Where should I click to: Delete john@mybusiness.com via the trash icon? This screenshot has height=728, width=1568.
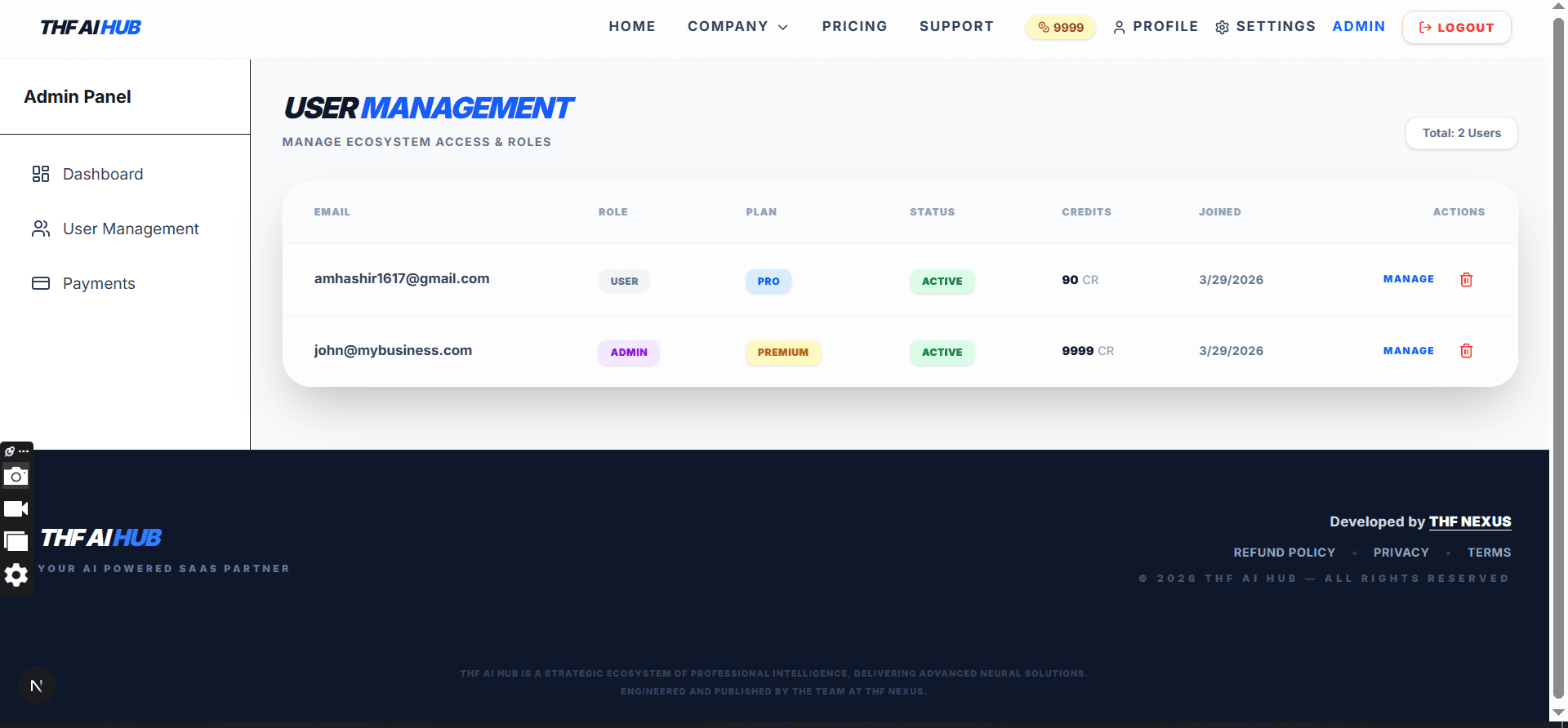(1466, 351)
